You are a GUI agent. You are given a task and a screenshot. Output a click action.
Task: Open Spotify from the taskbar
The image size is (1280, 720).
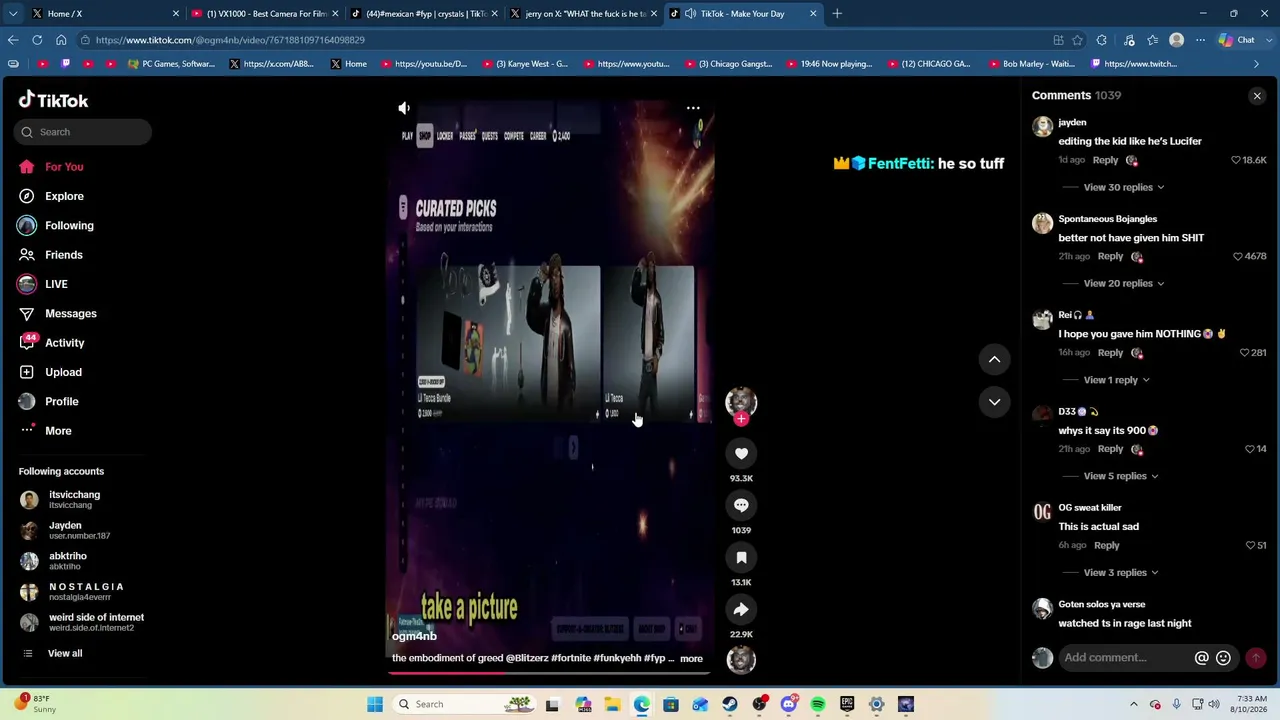coord(818,704)
